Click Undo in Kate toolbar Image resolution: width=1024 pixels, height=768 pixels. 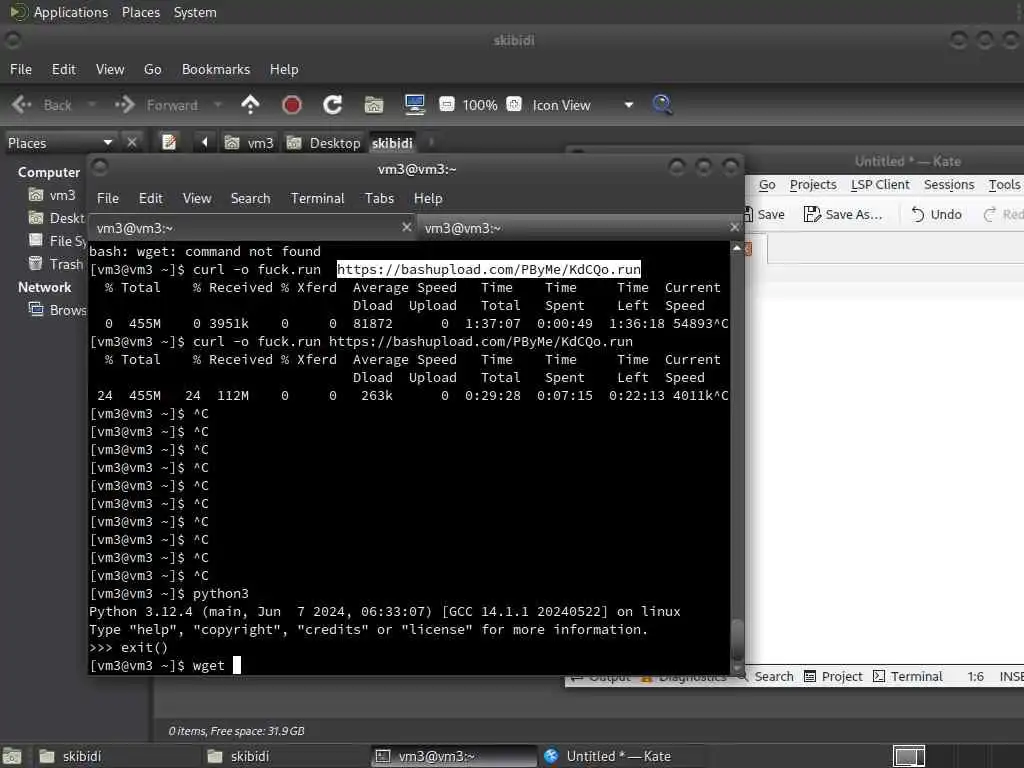pos(936,214)
